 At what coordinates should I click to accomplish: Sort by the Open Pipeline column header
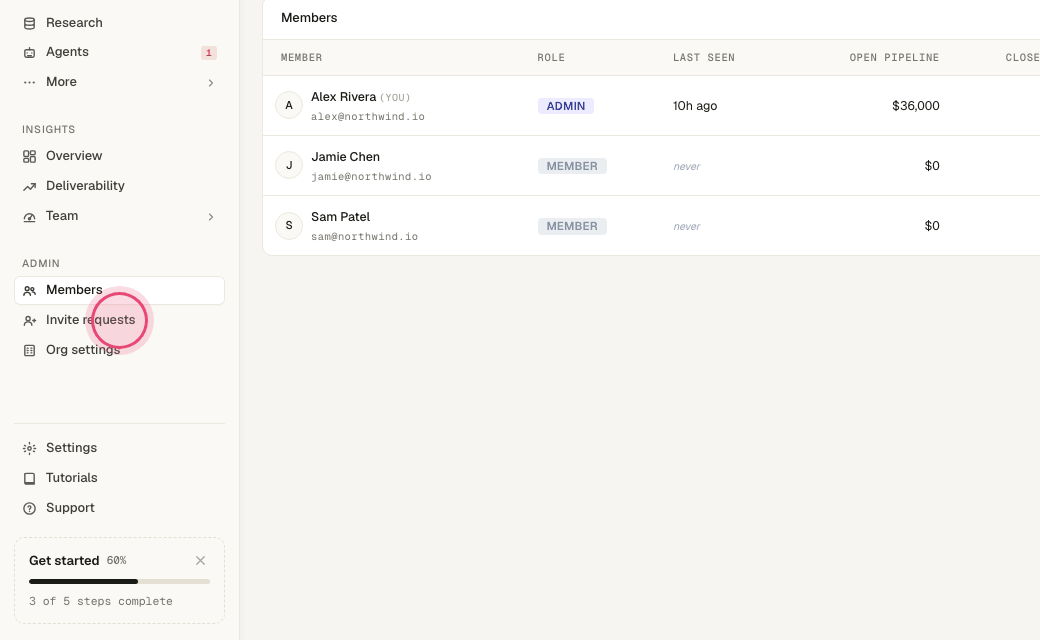tap(894, 58)
